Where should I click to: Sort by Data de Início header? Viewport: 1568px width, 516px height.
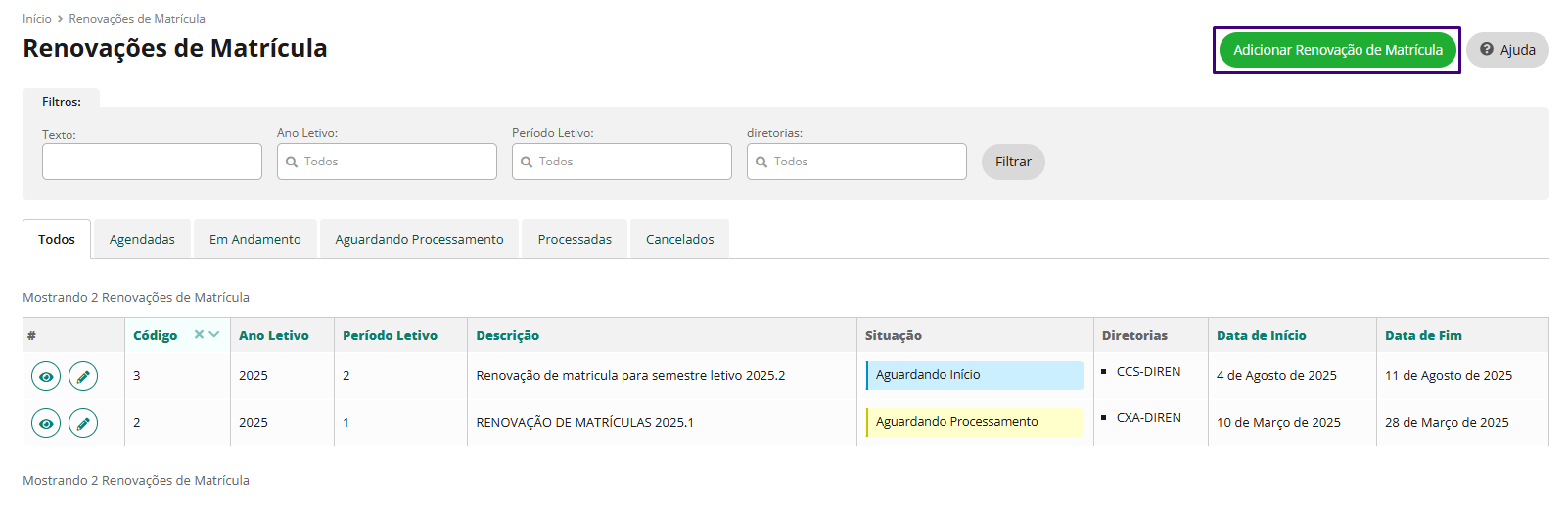tap(1261, 335)
